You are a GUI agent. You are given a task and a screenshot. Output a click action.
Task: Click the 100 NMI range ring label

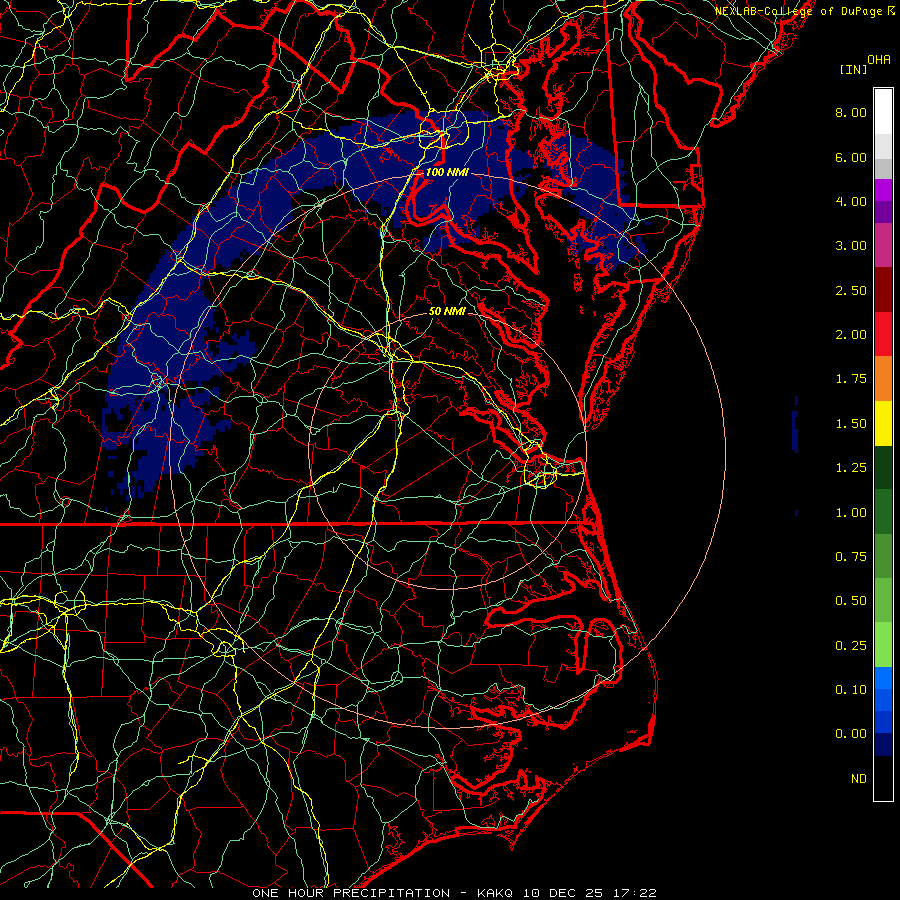point(446,172)
